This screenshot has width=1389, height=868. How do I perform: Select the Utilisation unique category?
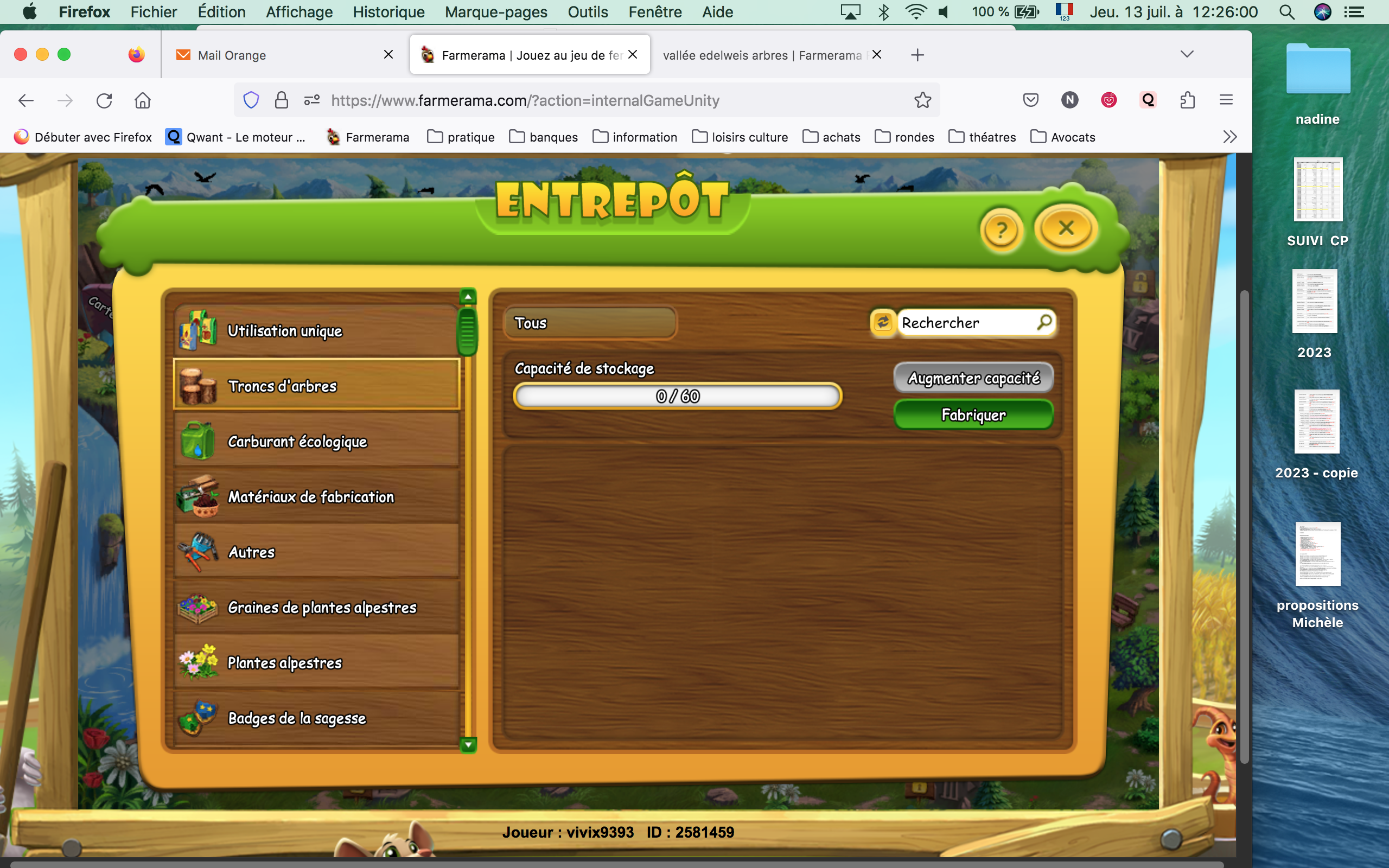coord(316,331)
